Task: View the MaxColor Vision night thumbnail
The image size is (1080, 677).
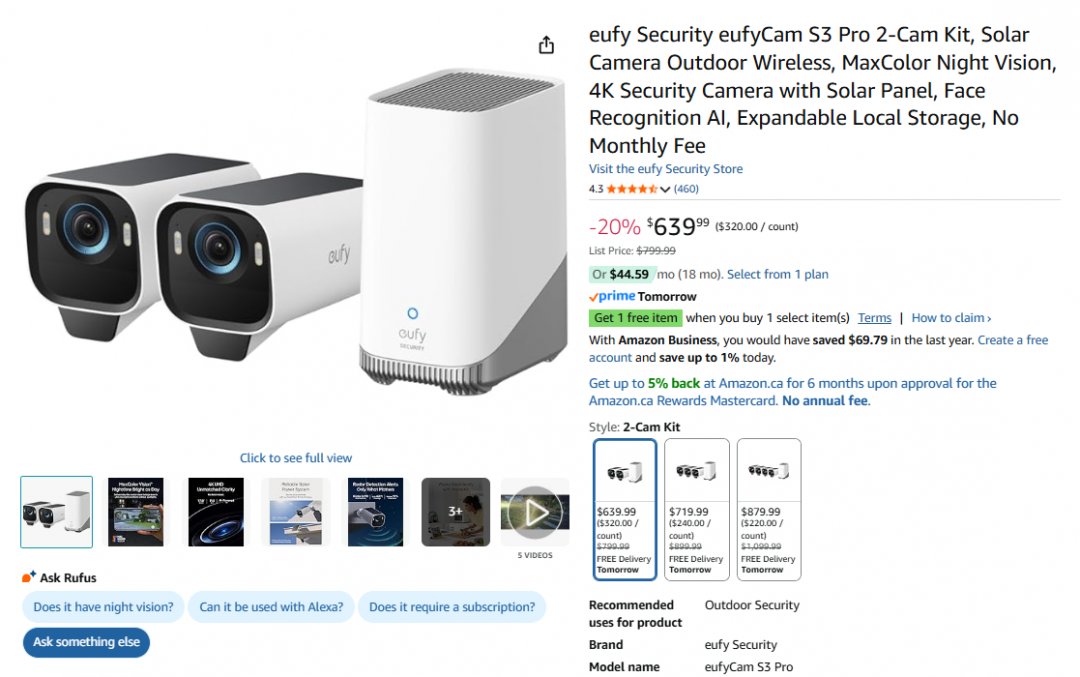Action: 136,512
